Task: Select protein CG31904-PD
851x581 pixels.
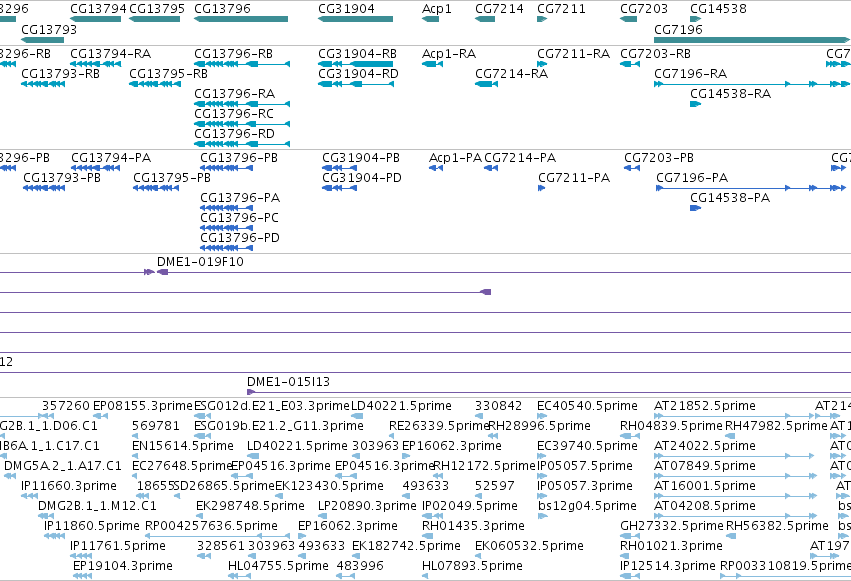Action: pos(362,178)
